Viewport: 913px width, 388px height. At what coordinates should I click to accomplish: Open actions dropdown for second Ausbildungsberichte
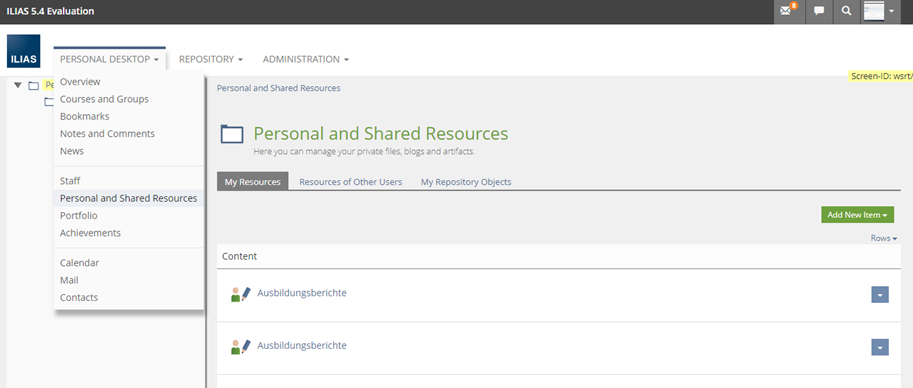(x=880, y=347)
